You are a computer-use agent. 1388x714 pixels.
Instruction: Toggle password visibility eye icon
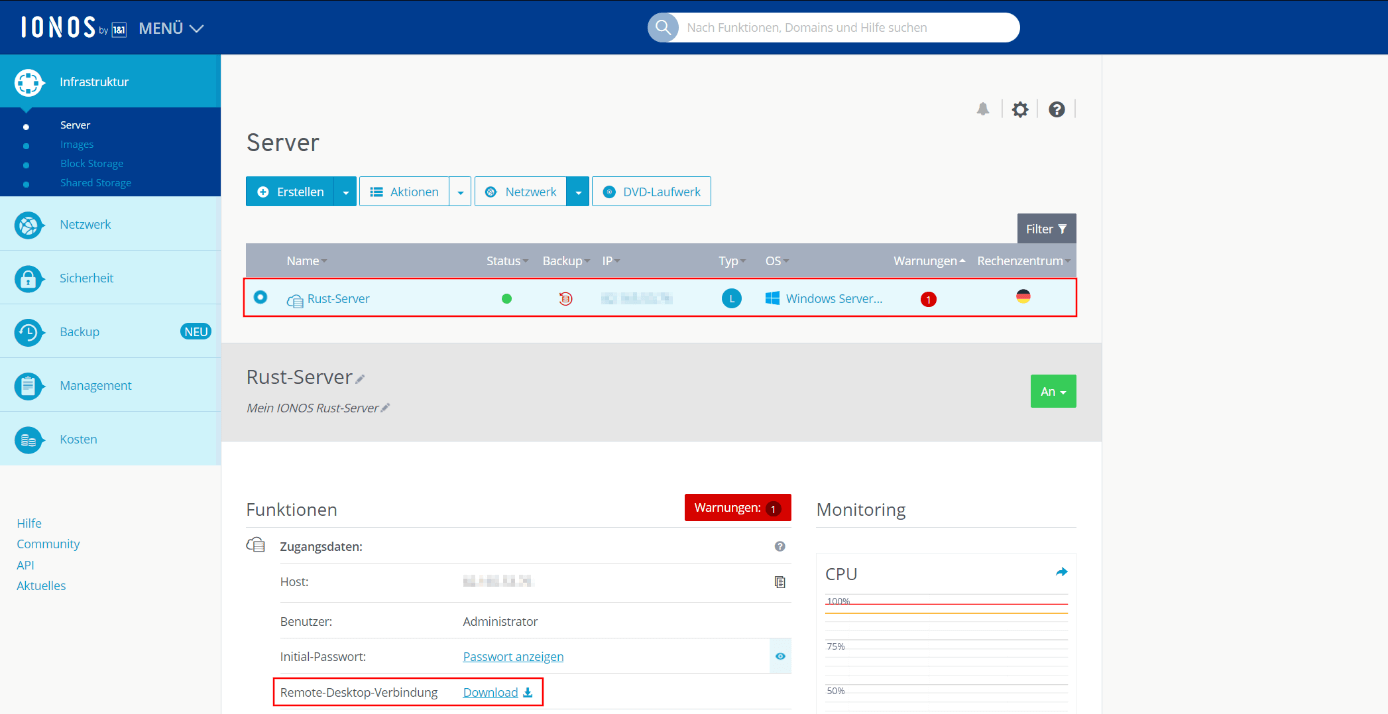click(x=780, y=657)
